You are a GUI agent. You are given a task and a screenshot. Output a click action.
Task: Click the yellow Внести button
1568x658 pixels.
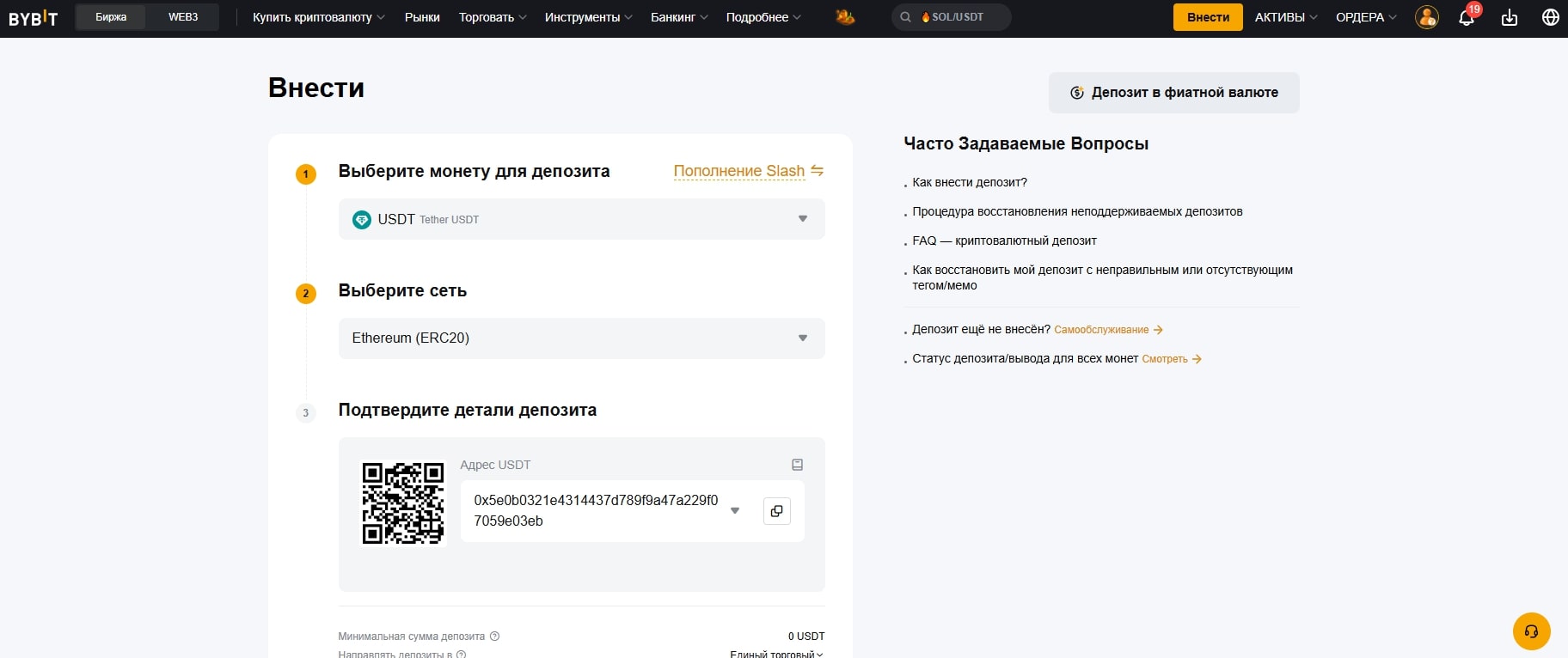[1208, 17]
